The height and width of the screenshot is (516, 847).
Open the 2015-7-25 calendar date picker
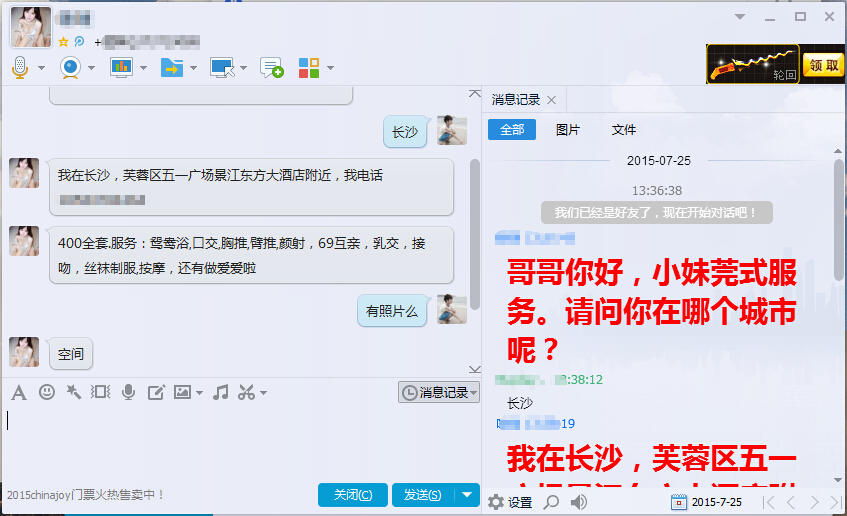pos(707,502)
